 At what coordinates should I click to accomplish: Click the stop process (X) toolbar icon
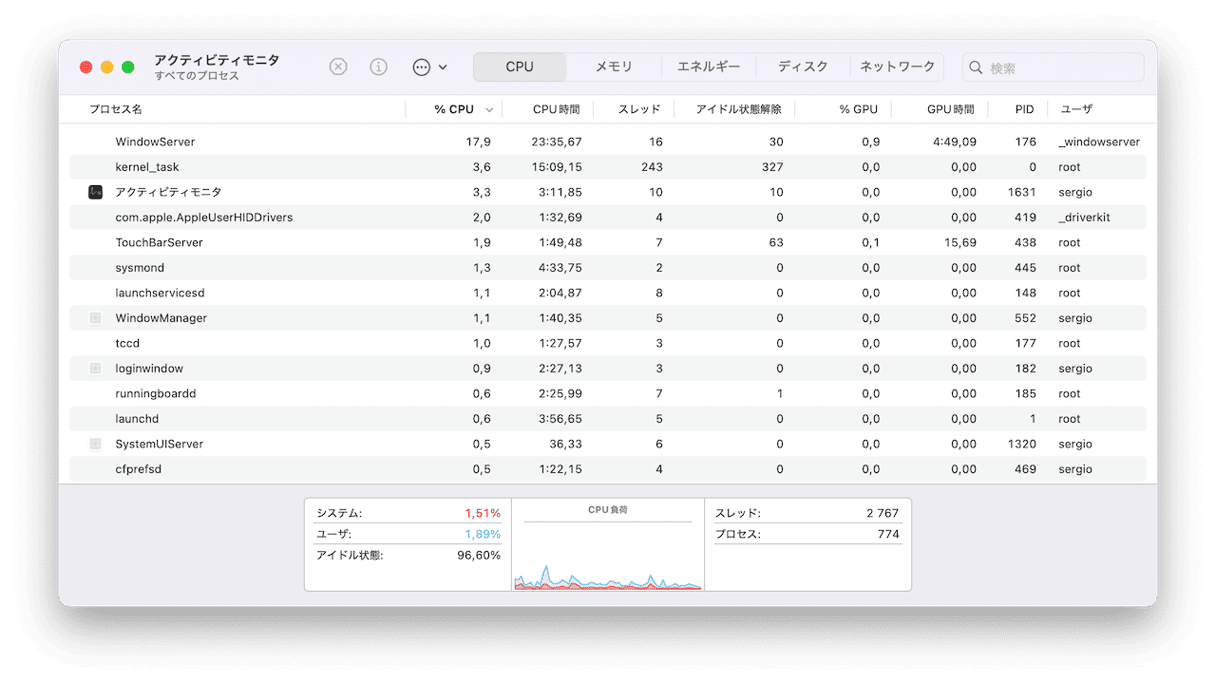click(338, 67)
